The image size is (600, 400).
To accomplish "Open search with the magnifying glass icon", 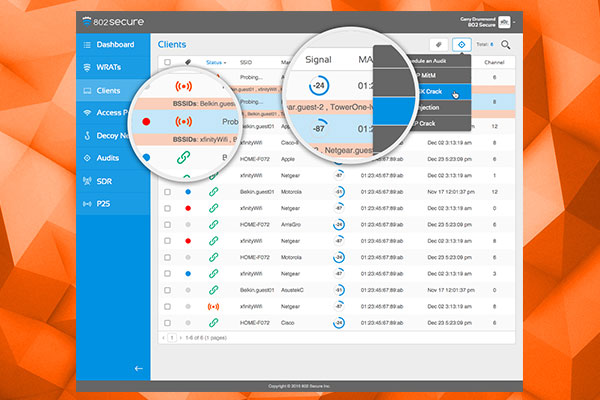I will tap(506, 45).
